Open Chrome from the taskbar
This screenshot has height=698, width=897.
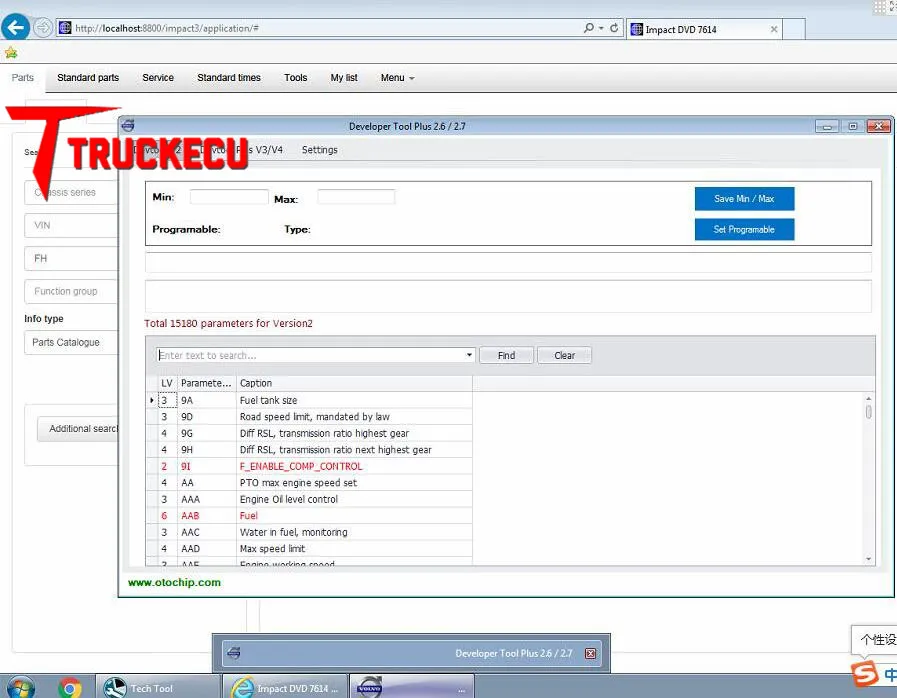70,688
